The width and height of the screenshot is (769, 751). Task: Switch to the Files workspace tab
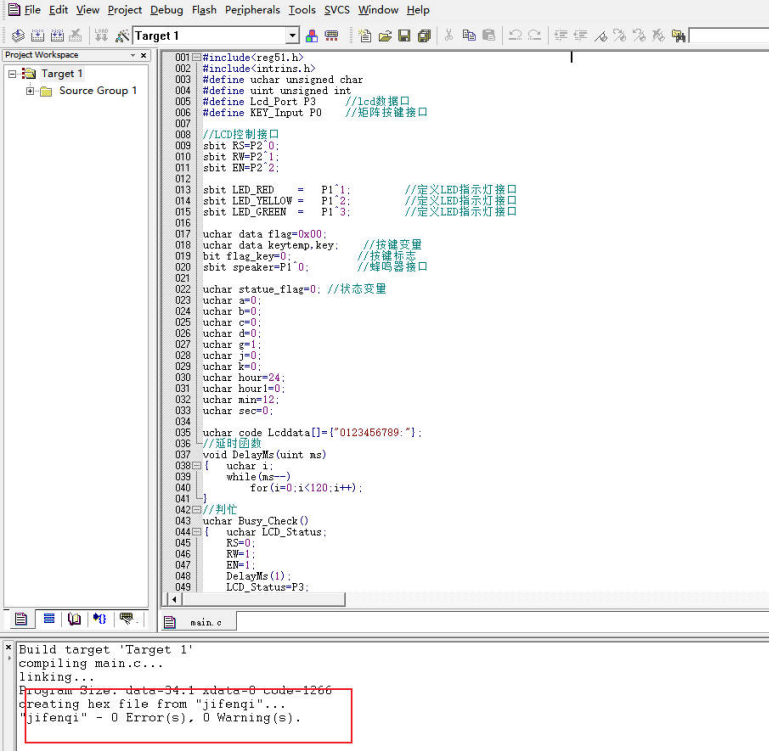coord(21,619)
